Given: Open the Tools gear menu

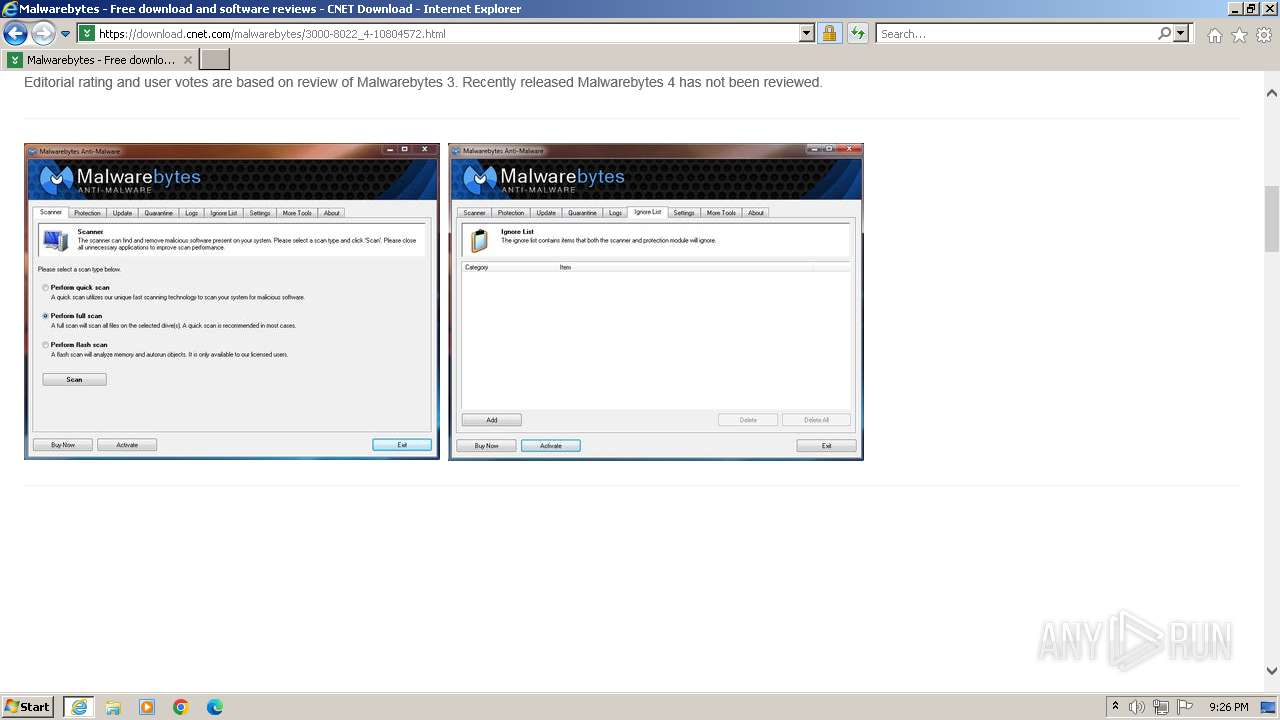Looking at the screenshot, I should click(1264, 35).
